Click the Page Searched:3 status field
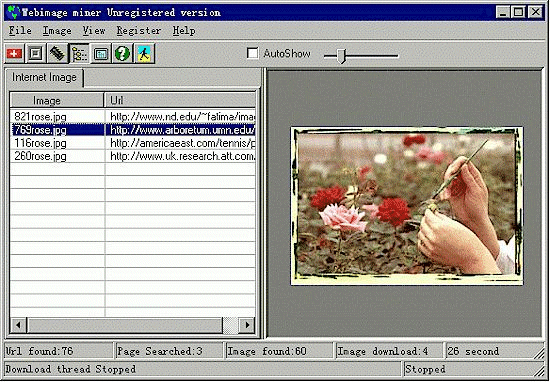The image size is (550, 382). tap(169, 351)
